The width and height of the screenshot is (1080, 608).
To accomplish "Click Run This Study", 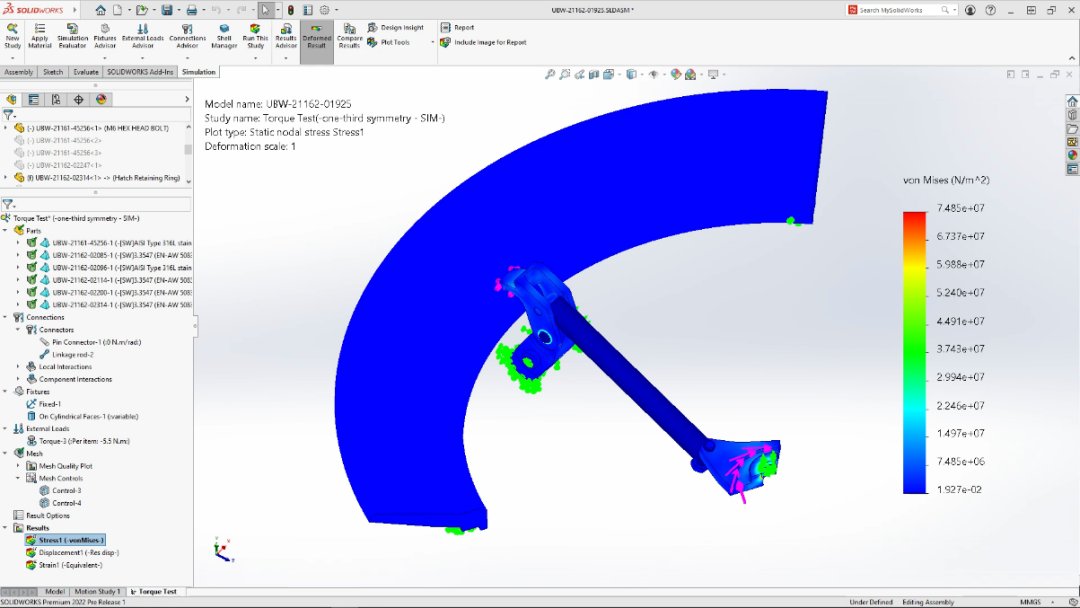I will [255, 35].
